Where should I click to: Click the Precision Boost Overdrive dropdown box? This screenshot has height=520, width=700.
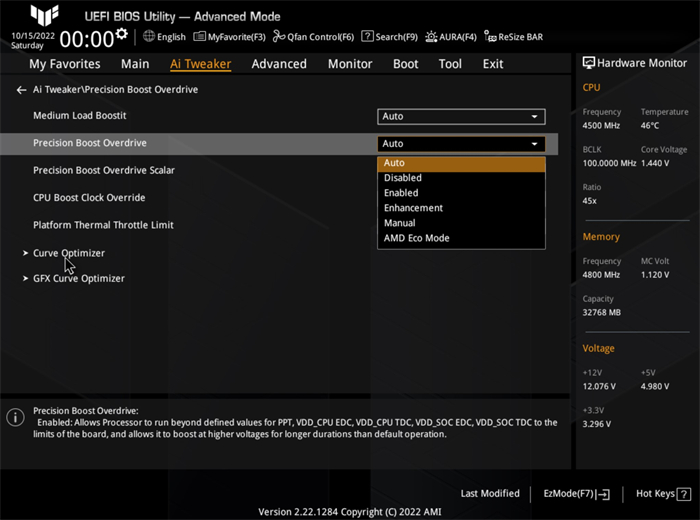click(x=461, y=144)
